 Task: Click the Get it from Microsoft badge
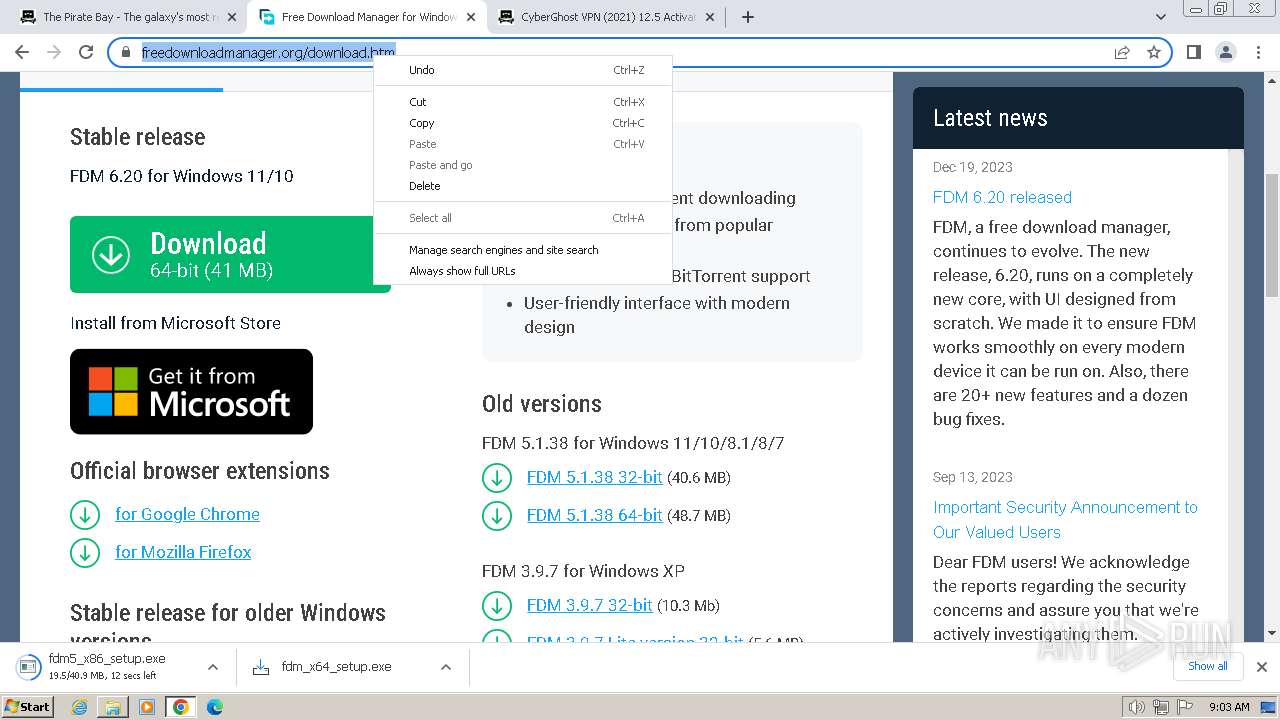coord(191,392)
